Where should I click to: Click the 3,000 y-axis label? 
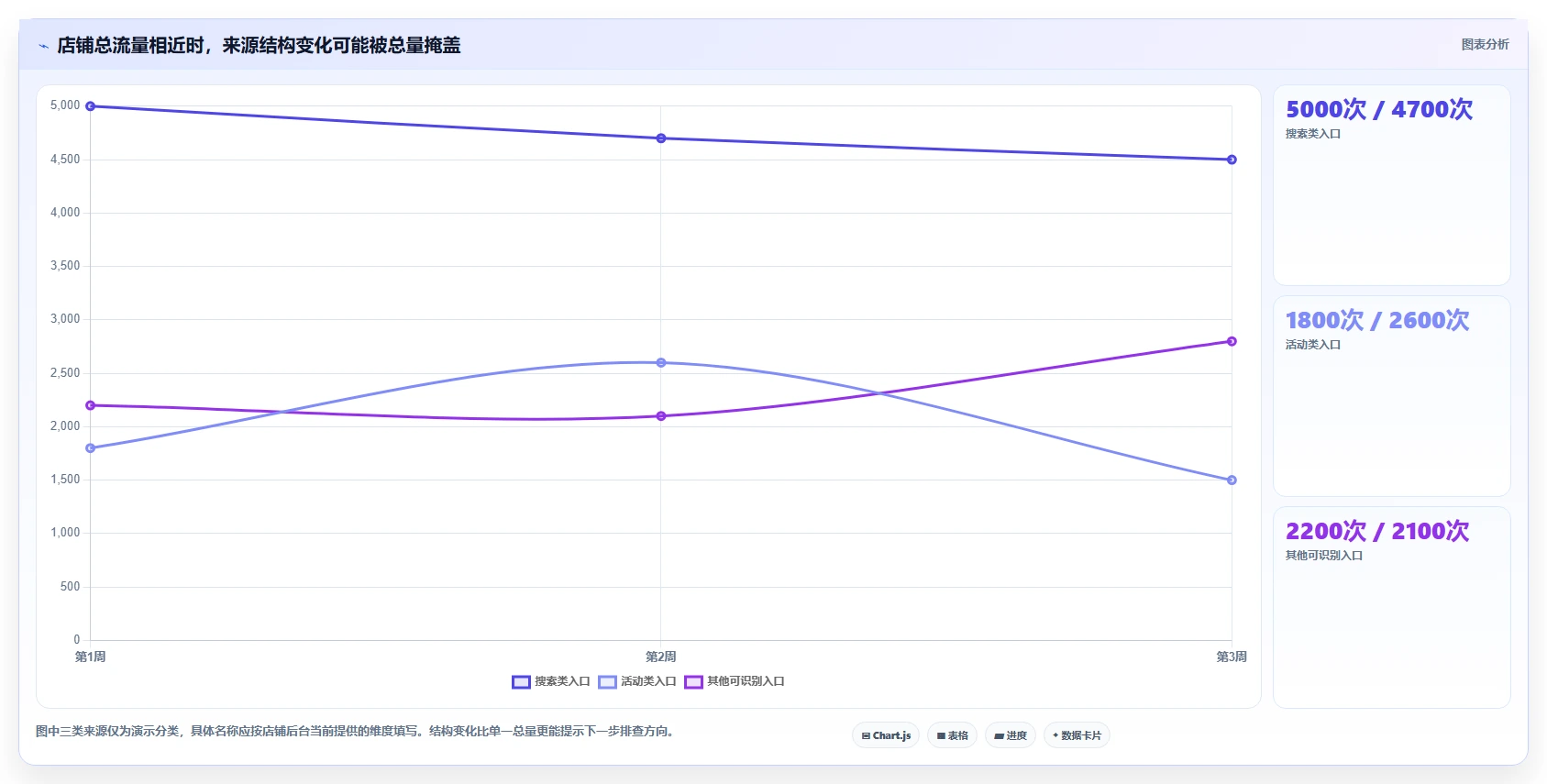[x=65, y=319]
